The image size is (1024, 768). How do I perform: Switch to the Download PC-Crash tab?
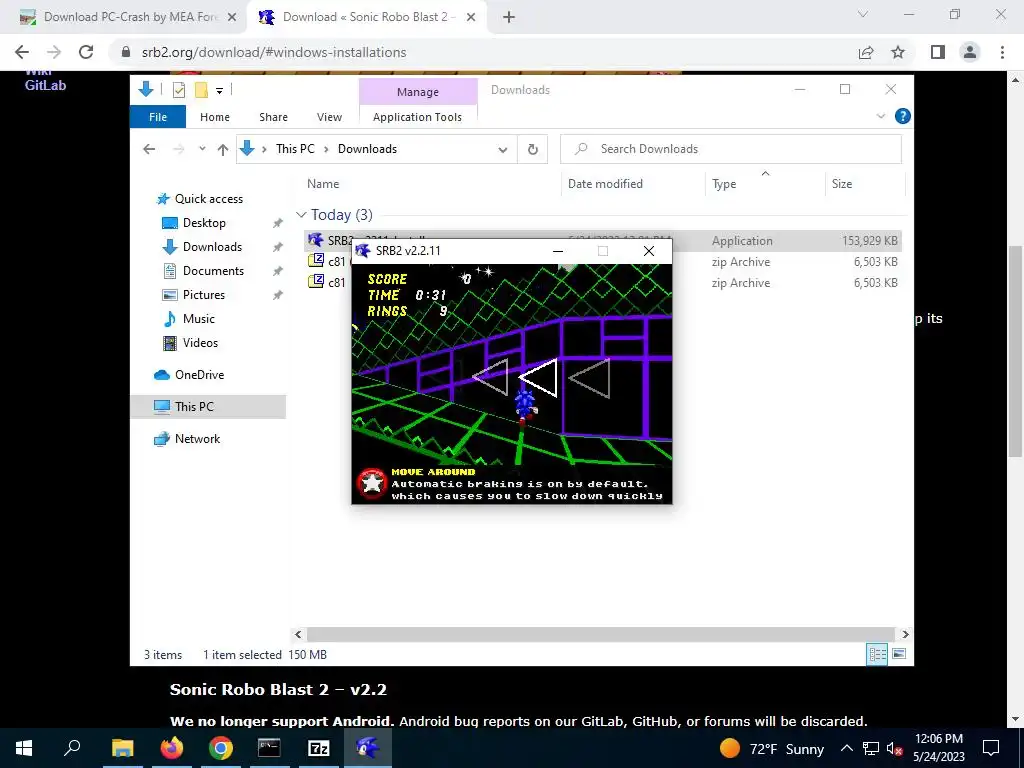pyautogui.click(x=131, y=17)
